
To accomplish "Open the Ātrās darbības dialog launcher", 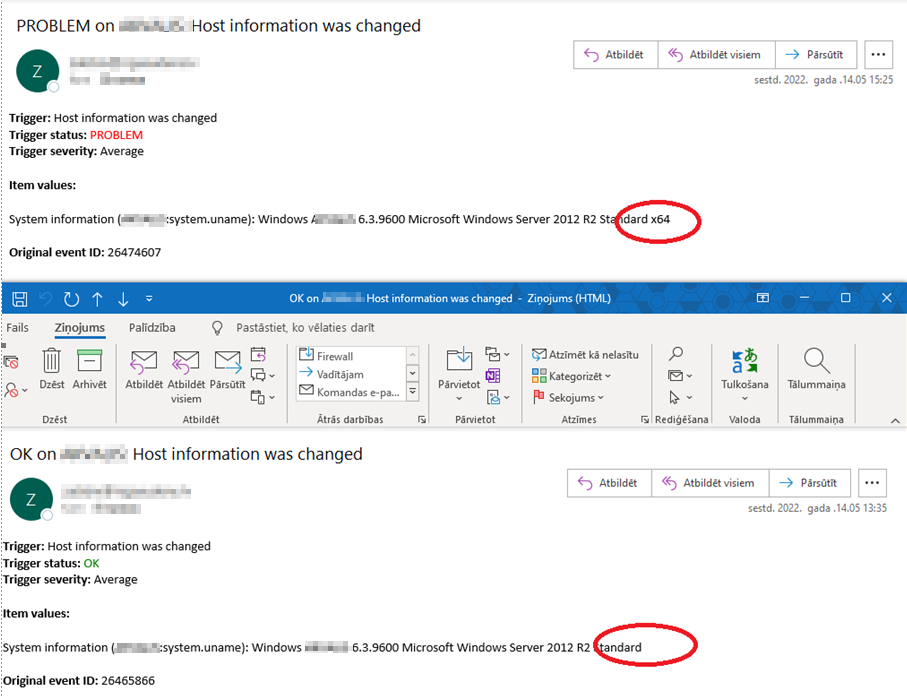I will (422, 419).
